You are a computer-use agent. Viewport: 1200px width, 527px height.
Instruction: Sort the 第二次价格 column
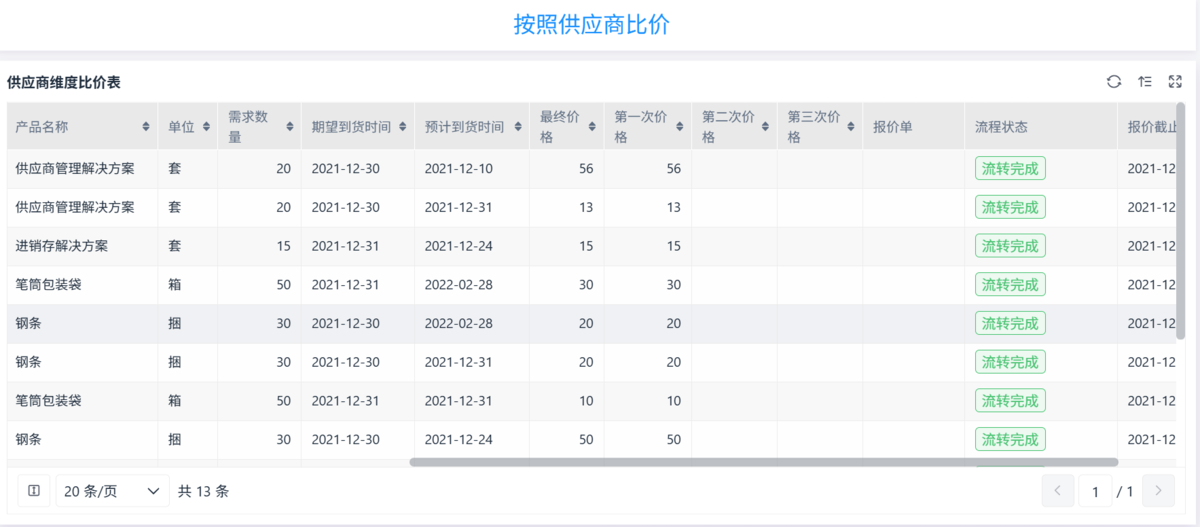(767, 127)
